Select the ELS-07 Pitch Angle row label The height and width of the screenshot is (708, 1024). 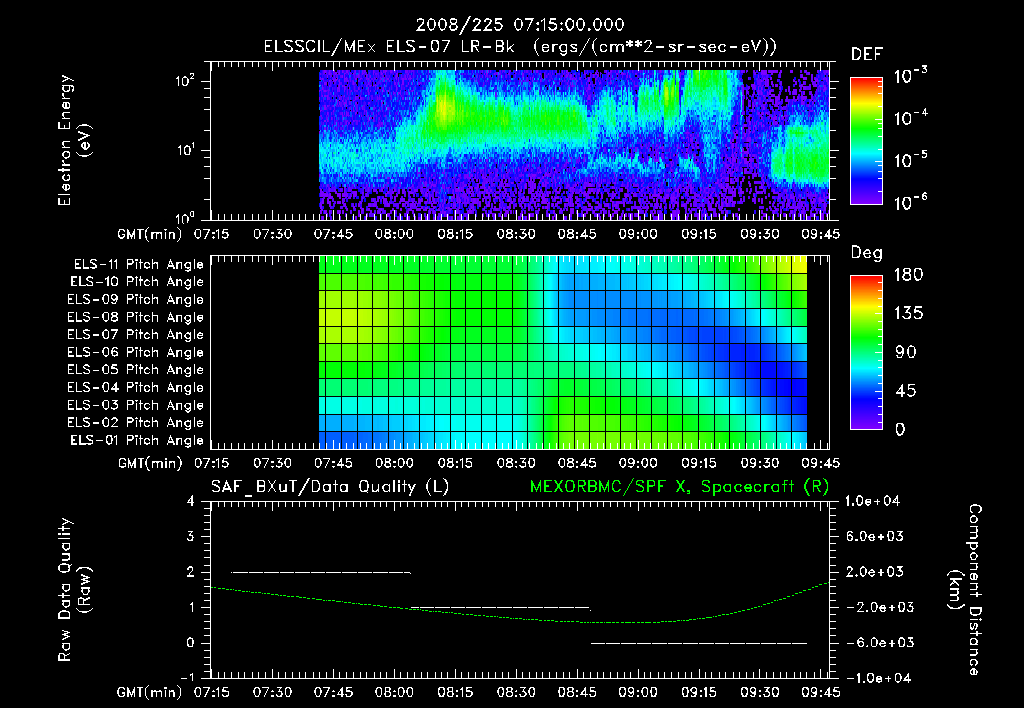tap(136, 334)
